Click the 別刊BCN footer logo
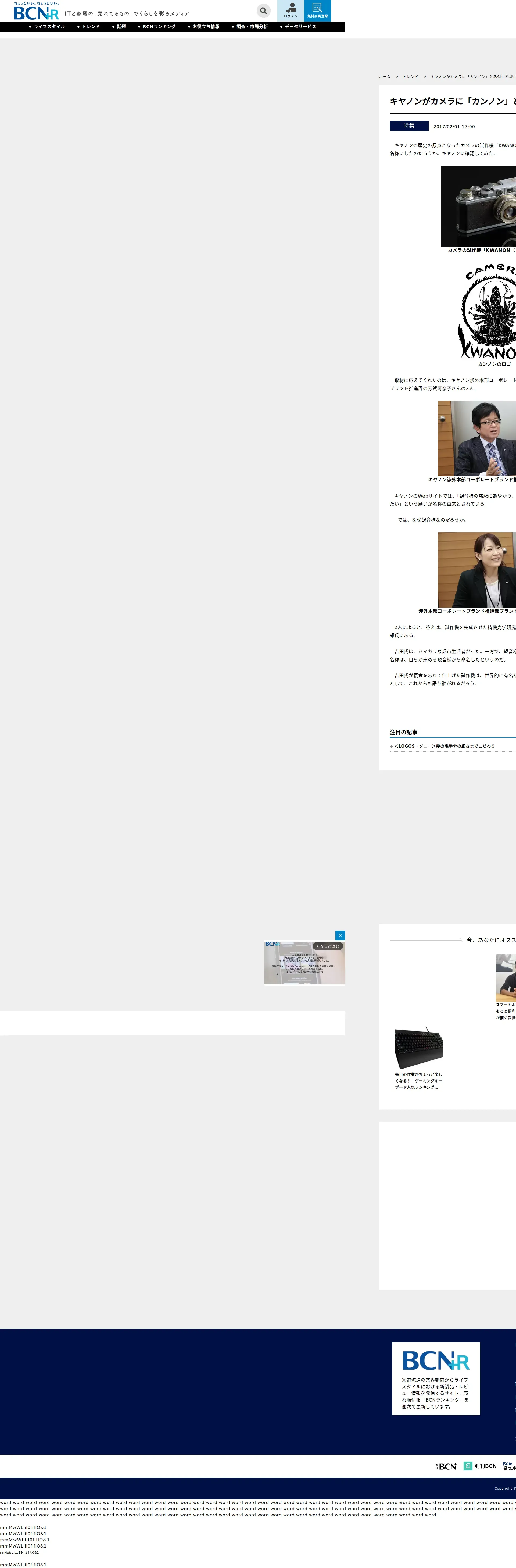This screenshot has width=516, height=1568. 480,1466
